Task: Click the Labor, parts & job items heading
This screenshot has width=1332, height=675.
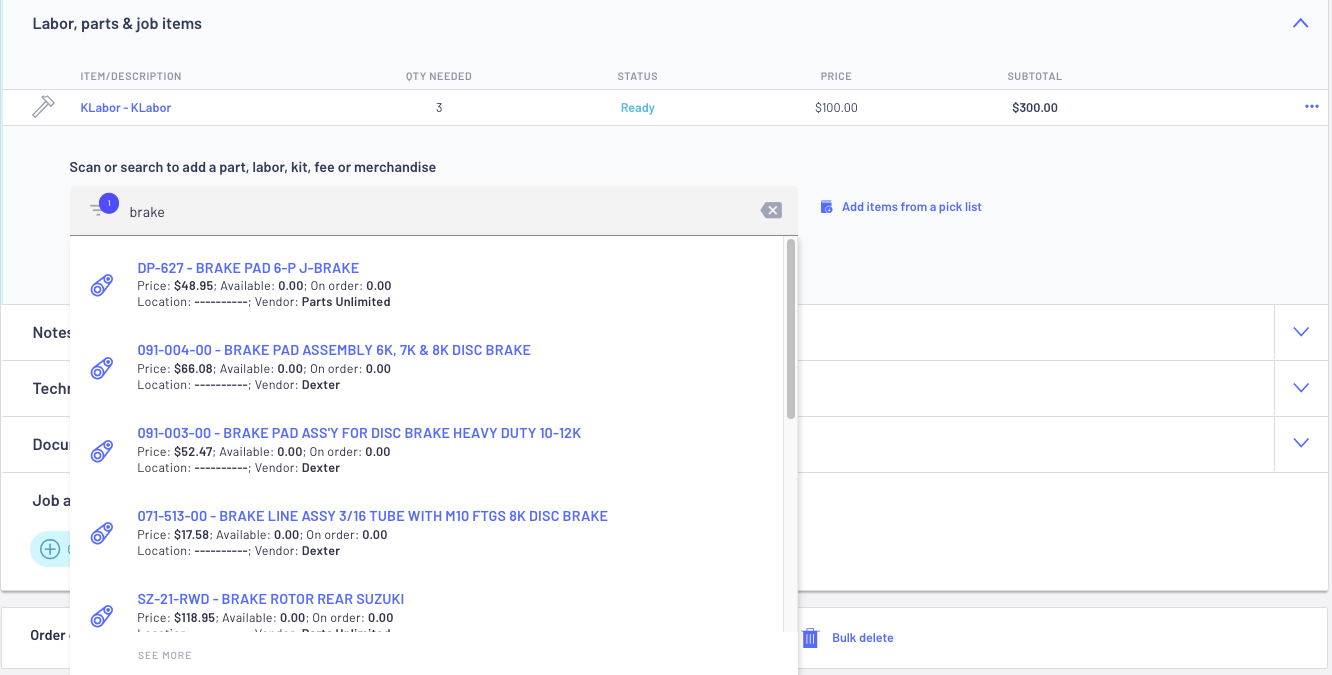Action: (x=117, y=23)
